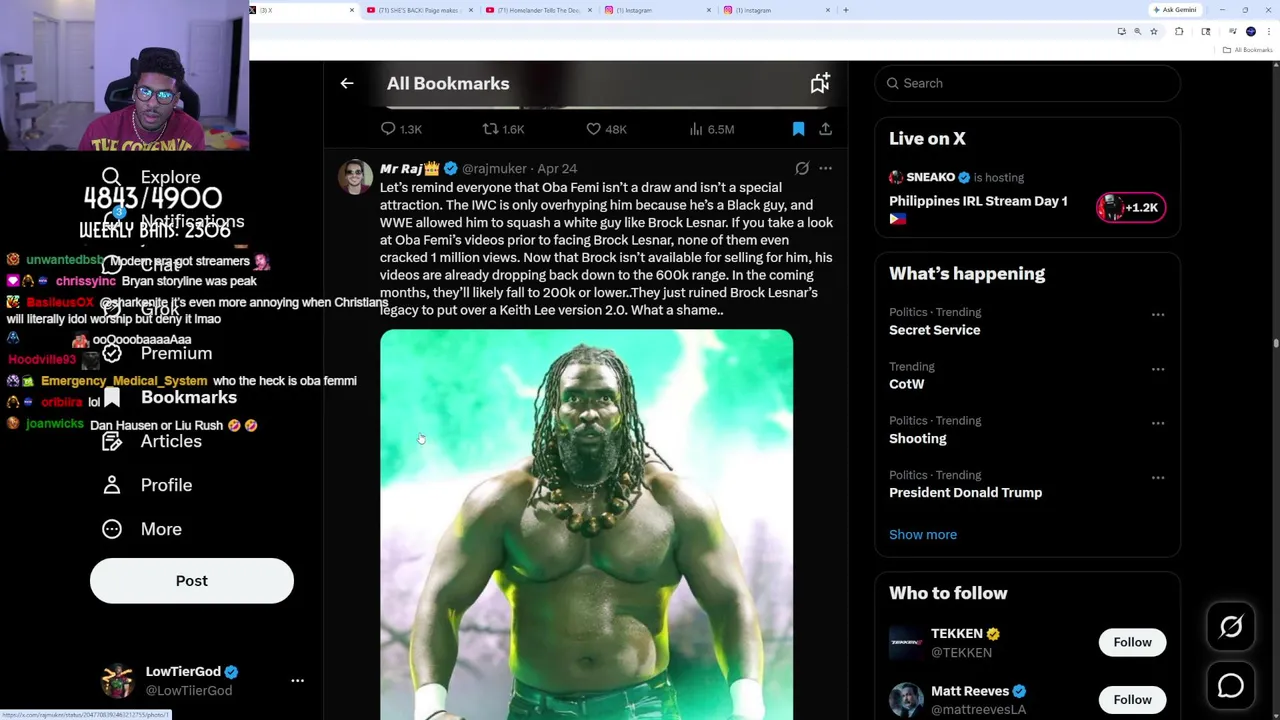Open Articles in the sidebar
This screenshot has width=1280, height=720.
[152, 441]
